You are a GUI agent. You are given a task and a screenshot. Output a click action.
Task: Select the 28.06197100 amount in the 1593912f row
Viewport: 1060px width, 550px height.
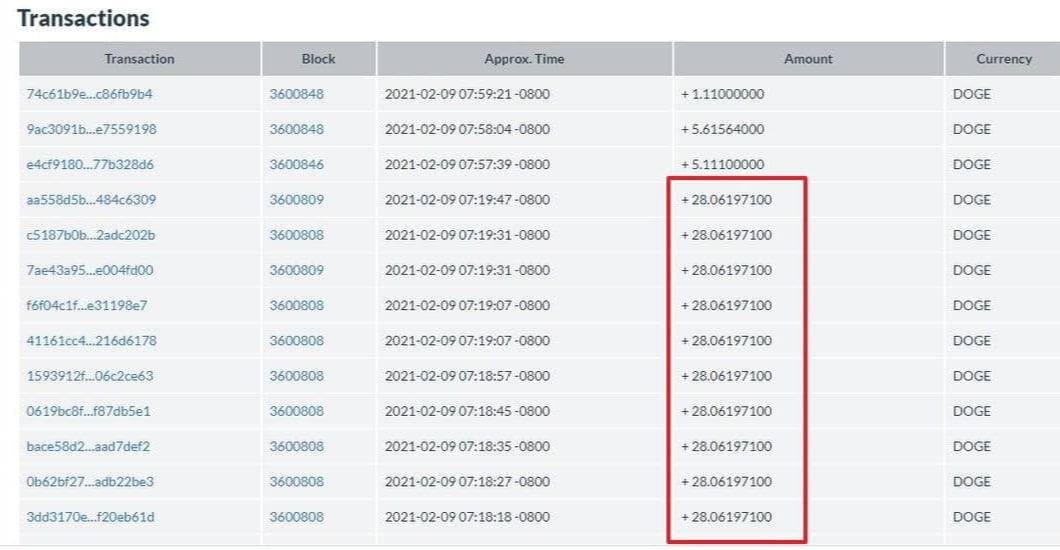726,375
